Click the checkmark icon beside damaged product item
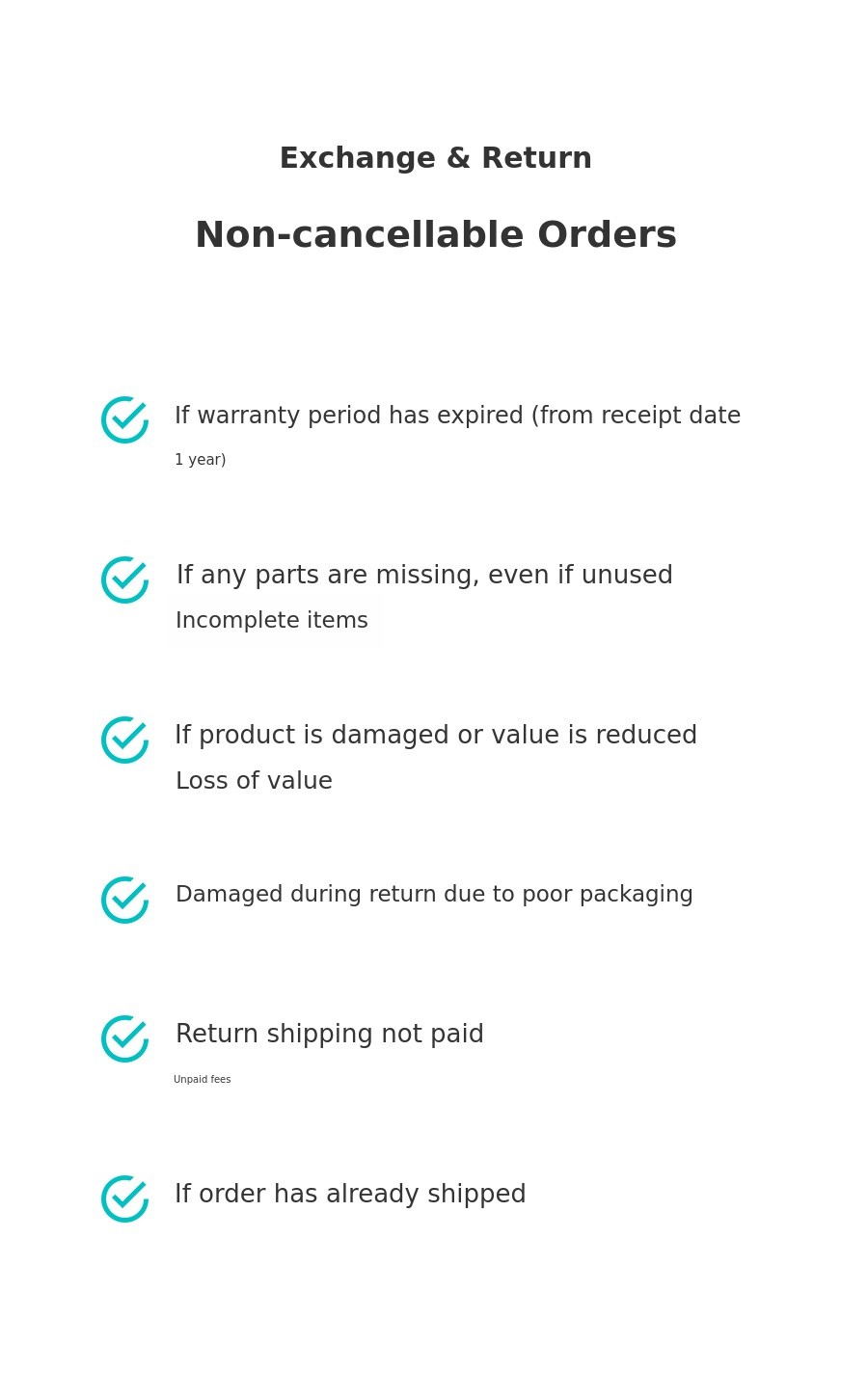The height and width of the screenshot is (1400, 868). click(x=124, y=740)
